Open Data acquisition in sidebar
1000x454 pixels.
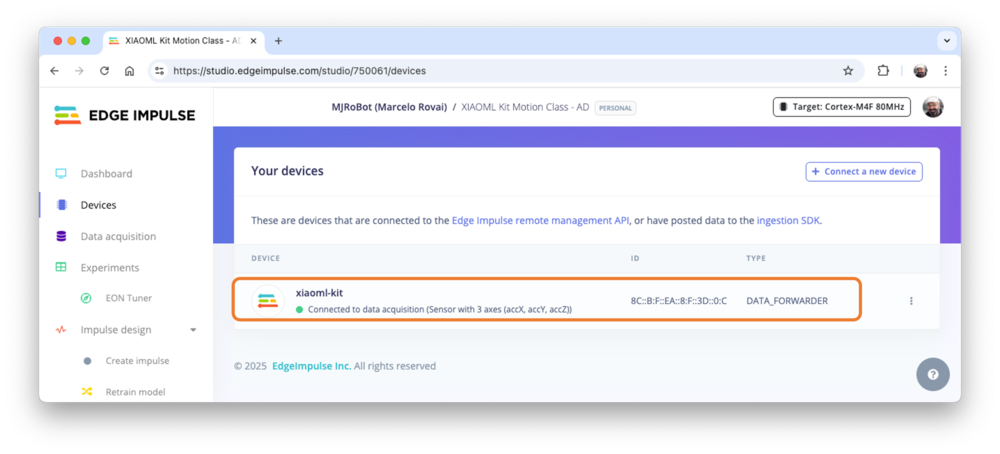coord(118,236)
